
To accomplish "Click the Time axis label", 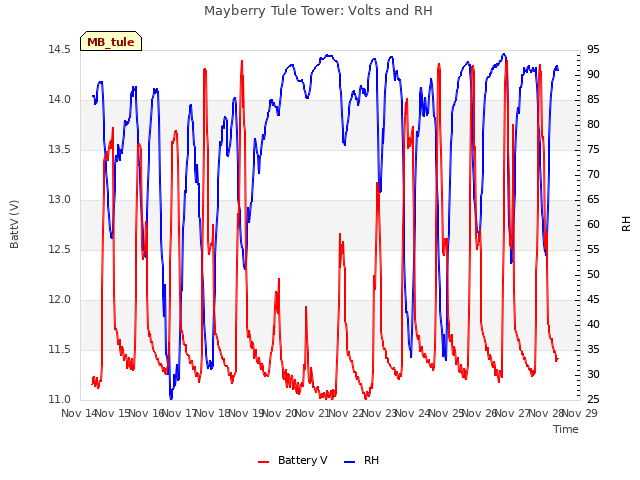I will point(566,429).
